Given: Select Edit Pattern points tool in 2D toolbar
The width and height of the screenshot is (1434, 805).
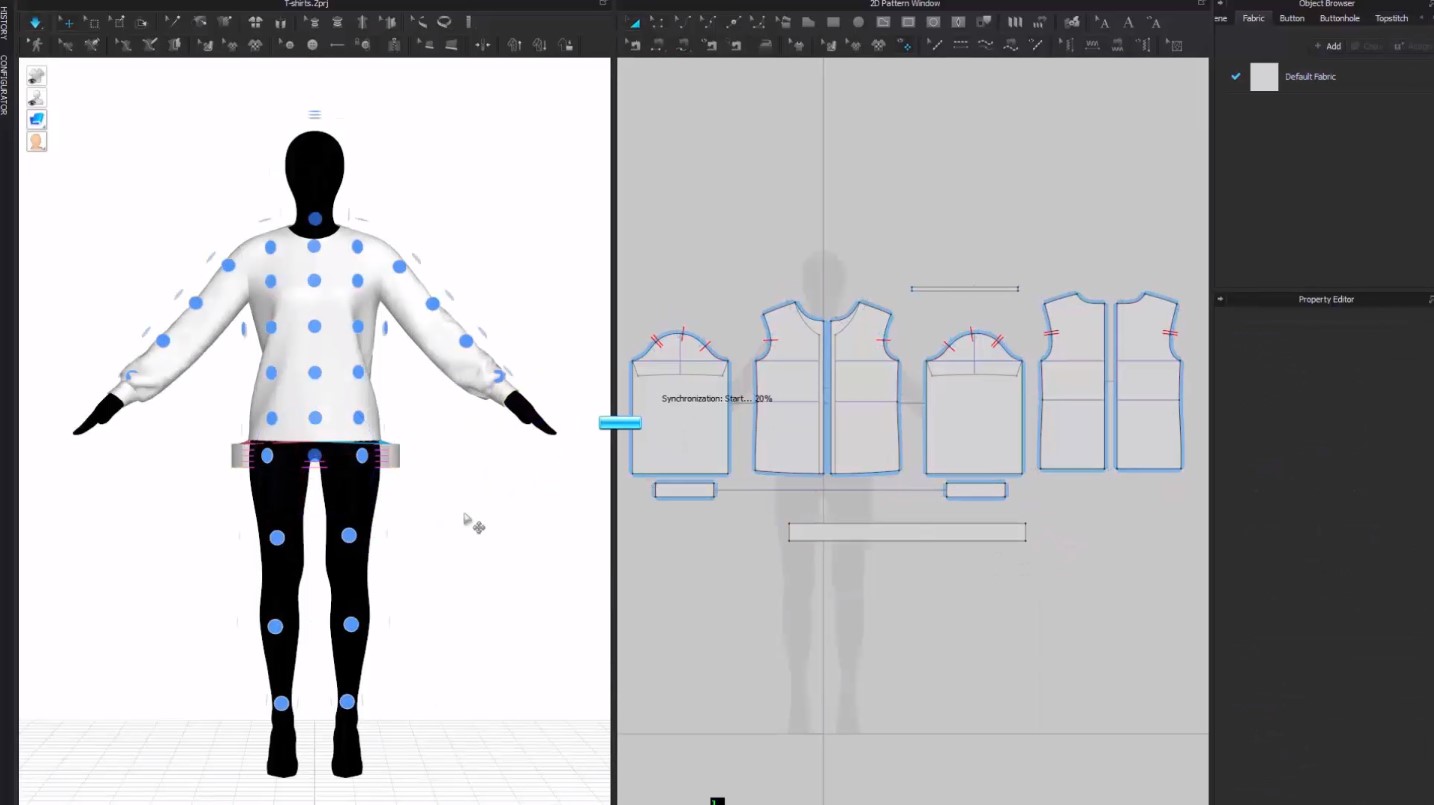Looking at the screenshot, I should tap(657, 22).
